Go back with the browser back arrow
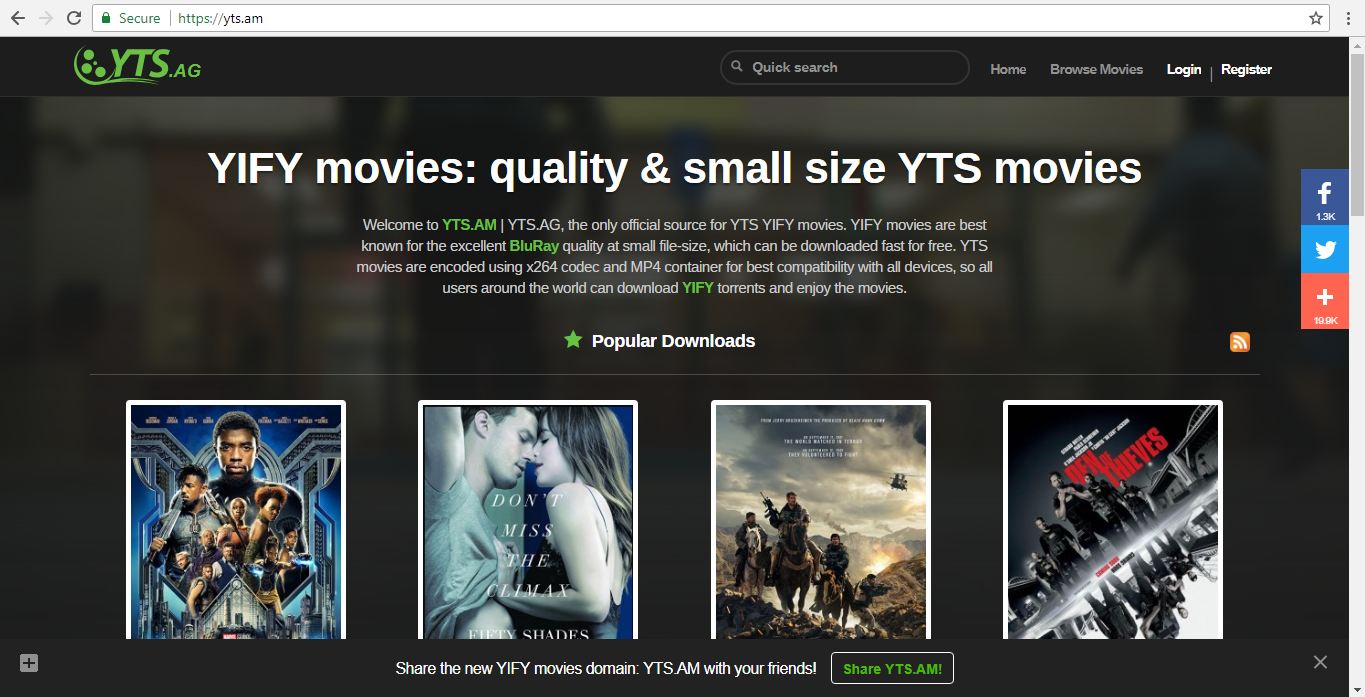 click(18, 18)
